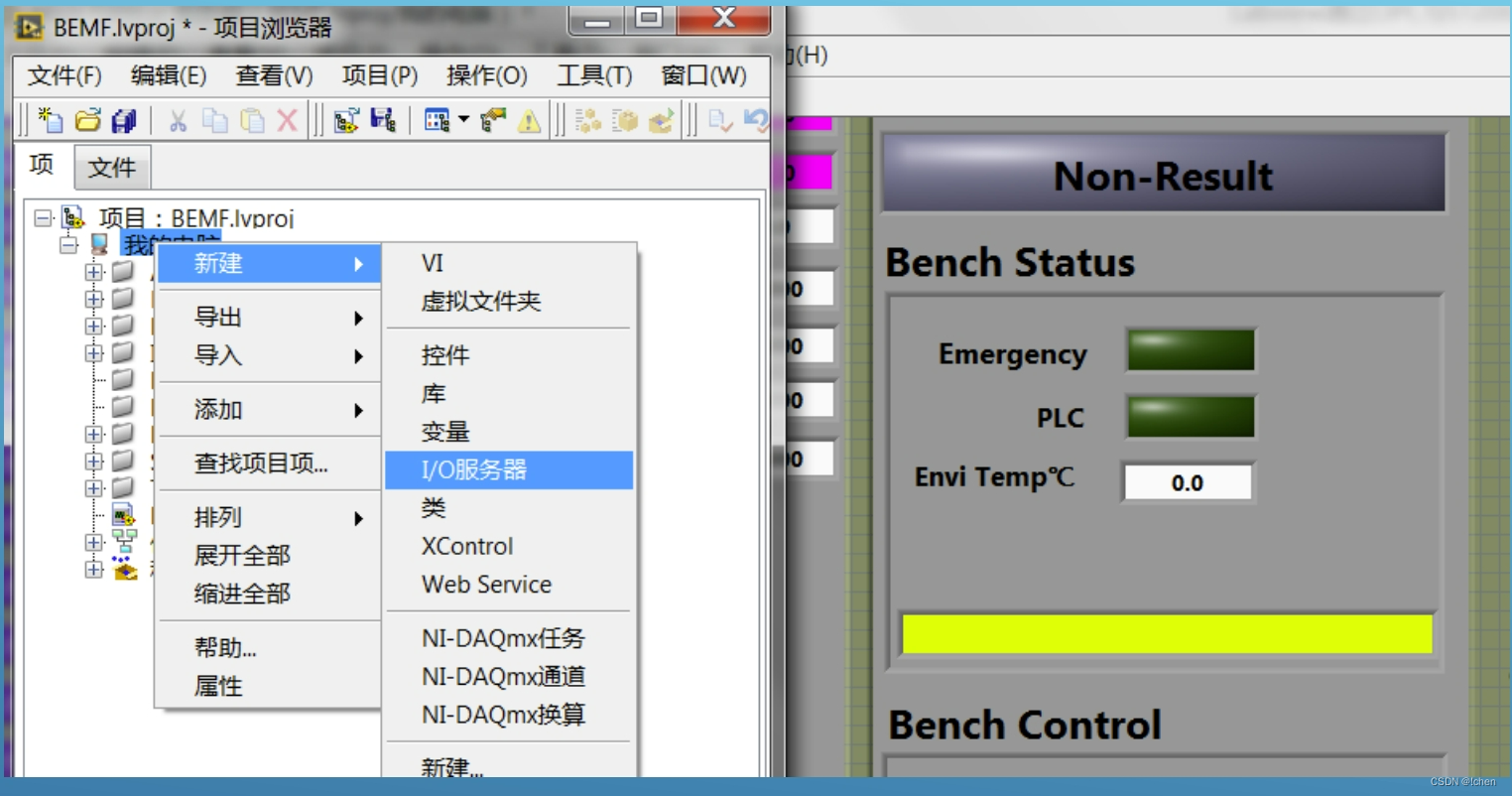Collapse the 我的电脑 tree node
The image size is (1512, 796).
68,243
